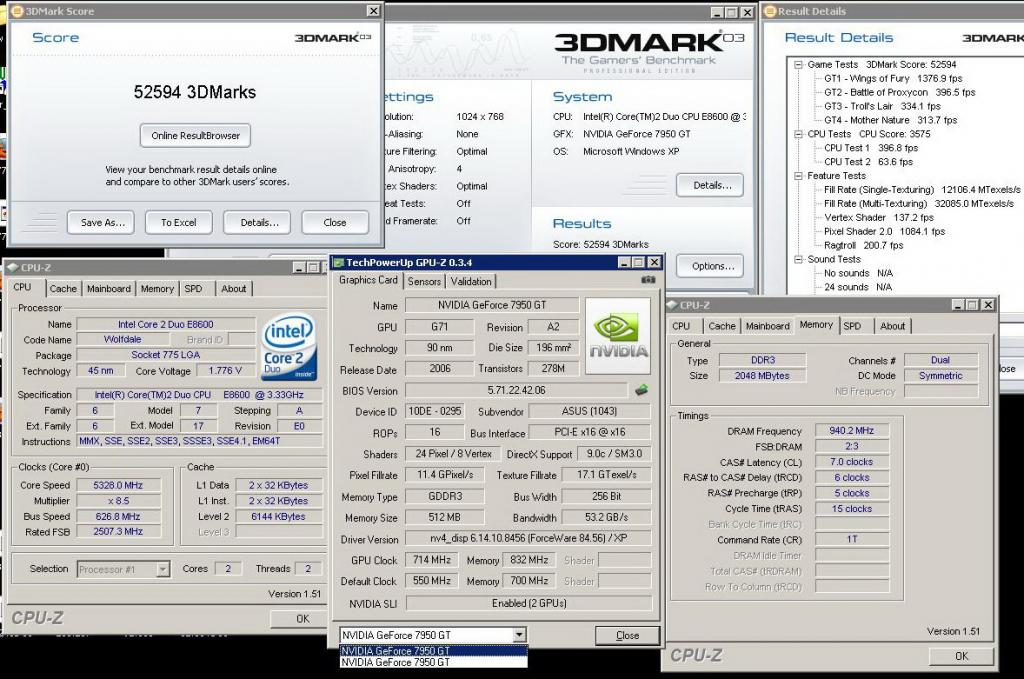Click the Device ID value 10DE - 0295
Viewport: 1024px width, 679px height.
435,411
